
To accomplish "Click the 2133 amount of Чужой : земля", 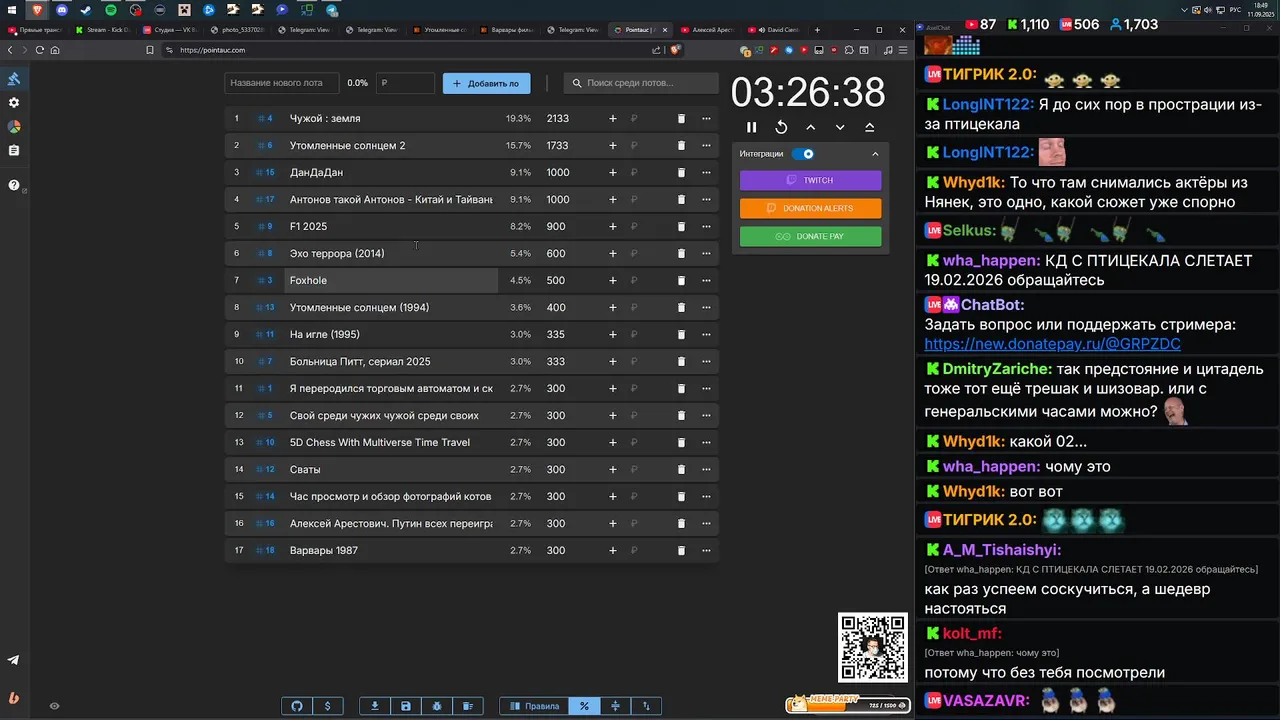I will pos(558,118).
